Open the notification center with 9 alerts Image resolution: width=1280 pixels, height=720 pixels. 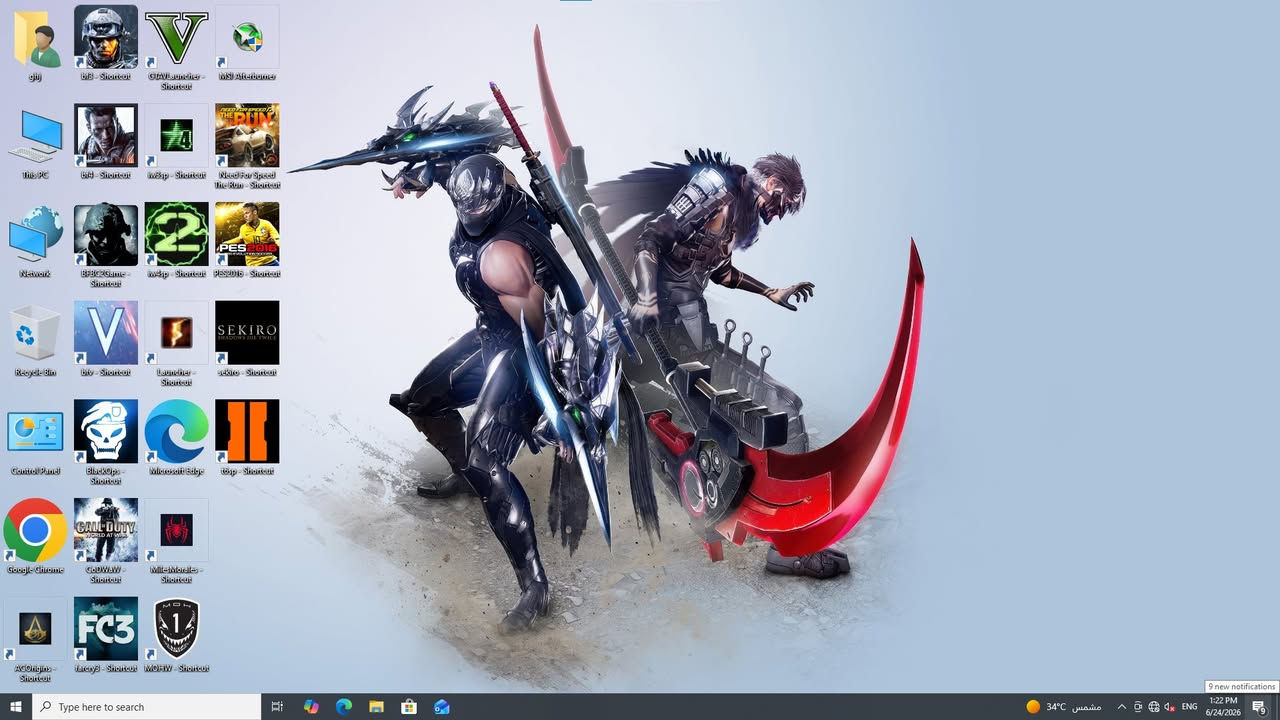(1259, 707)
